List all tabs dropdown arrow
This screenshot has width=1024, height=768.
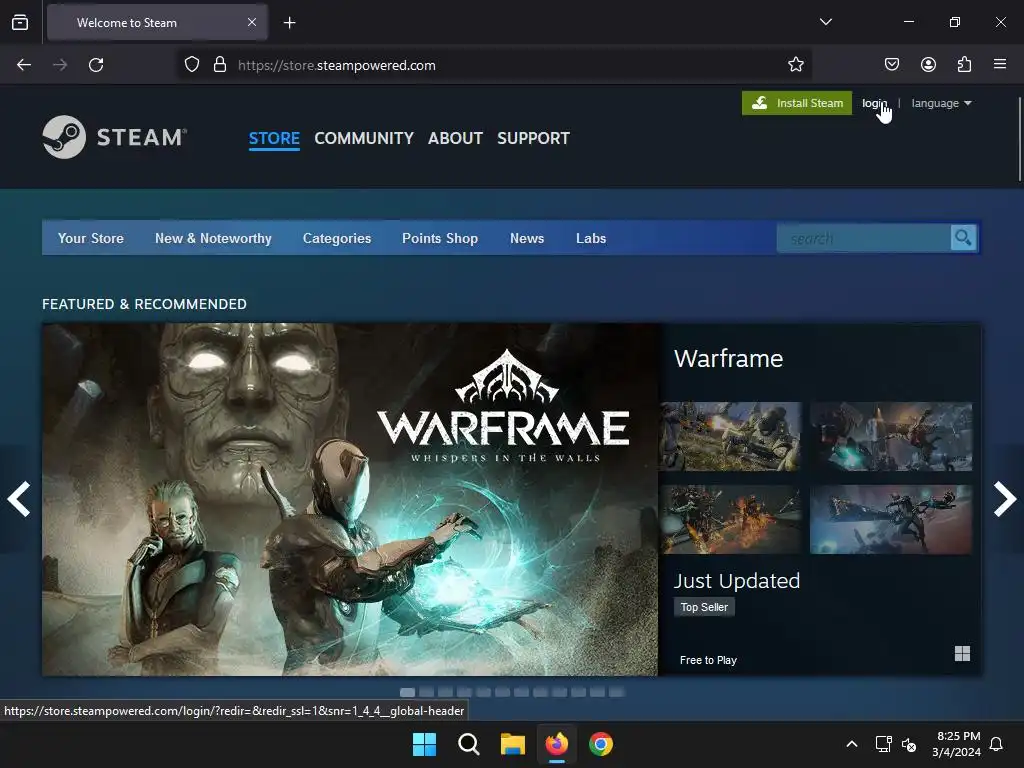(825, 22)
